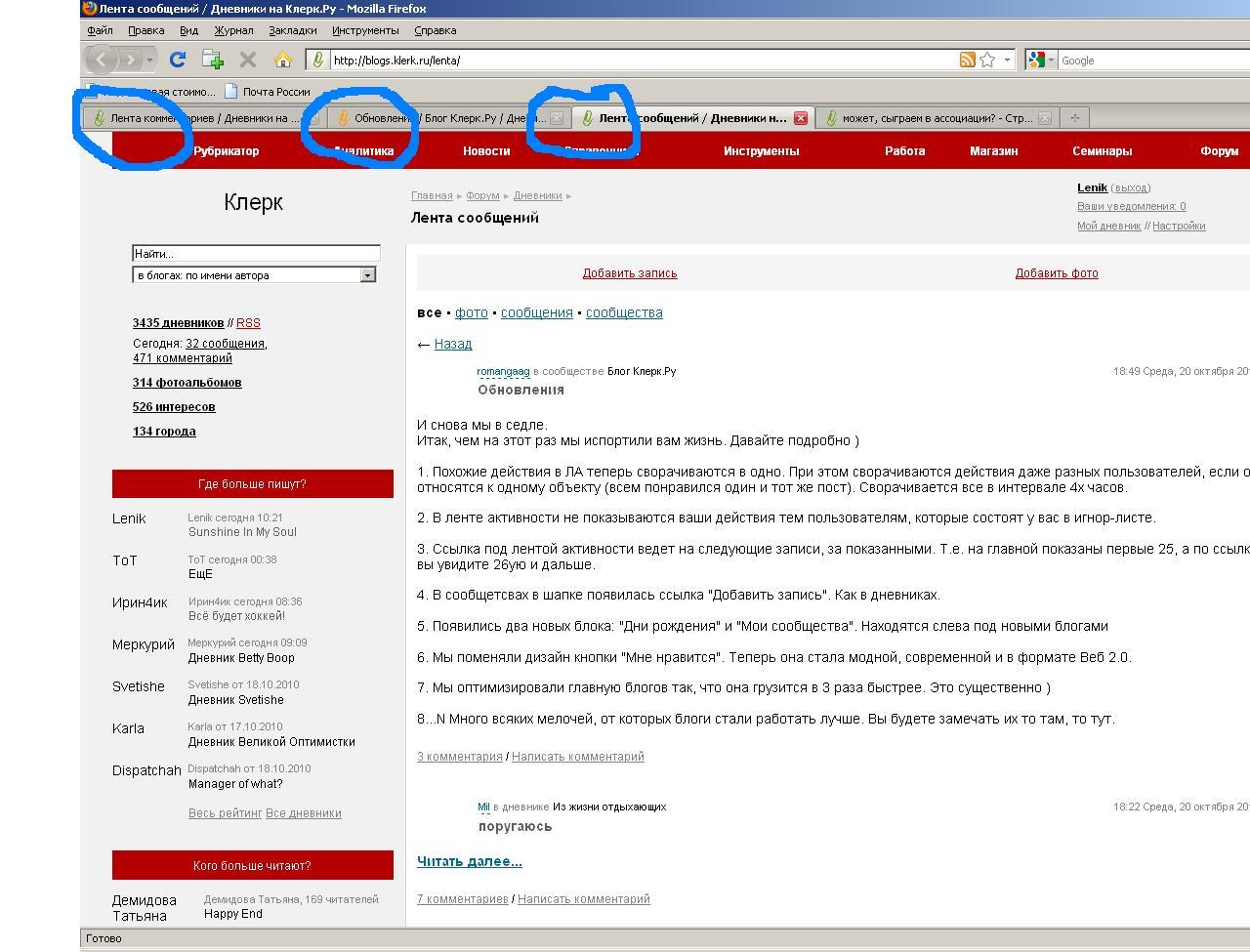Filter the feed by сообщества
This screenshot has width=1250, height=952.
(624, 312)
